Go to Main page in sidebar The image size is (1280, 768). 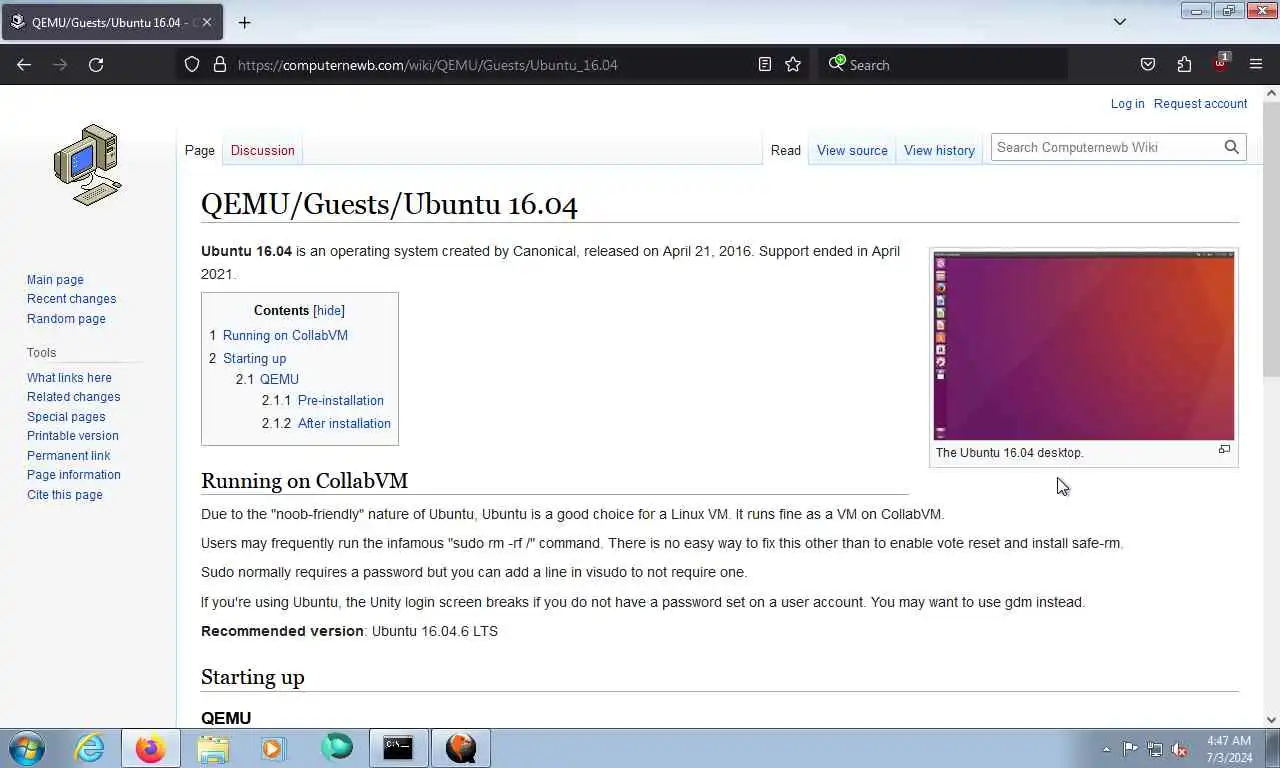(55, 280)
